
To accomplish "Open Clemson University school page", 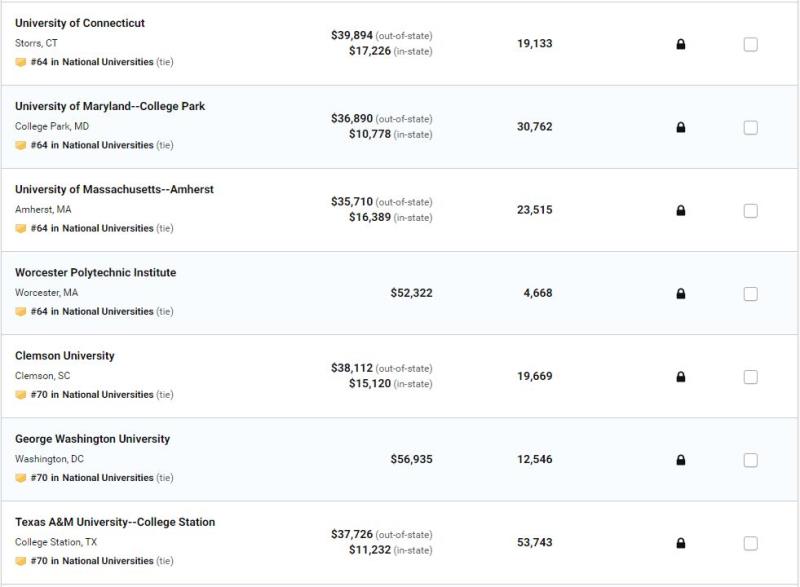I will click(x=65, y=355).
